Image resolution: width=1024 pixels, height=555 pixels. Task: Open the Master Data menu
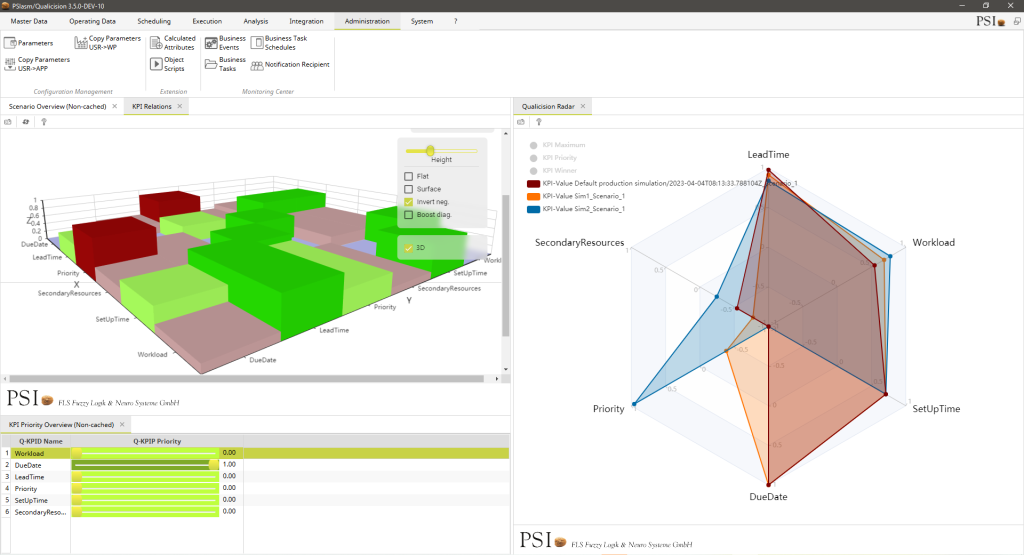coord(29,22)
